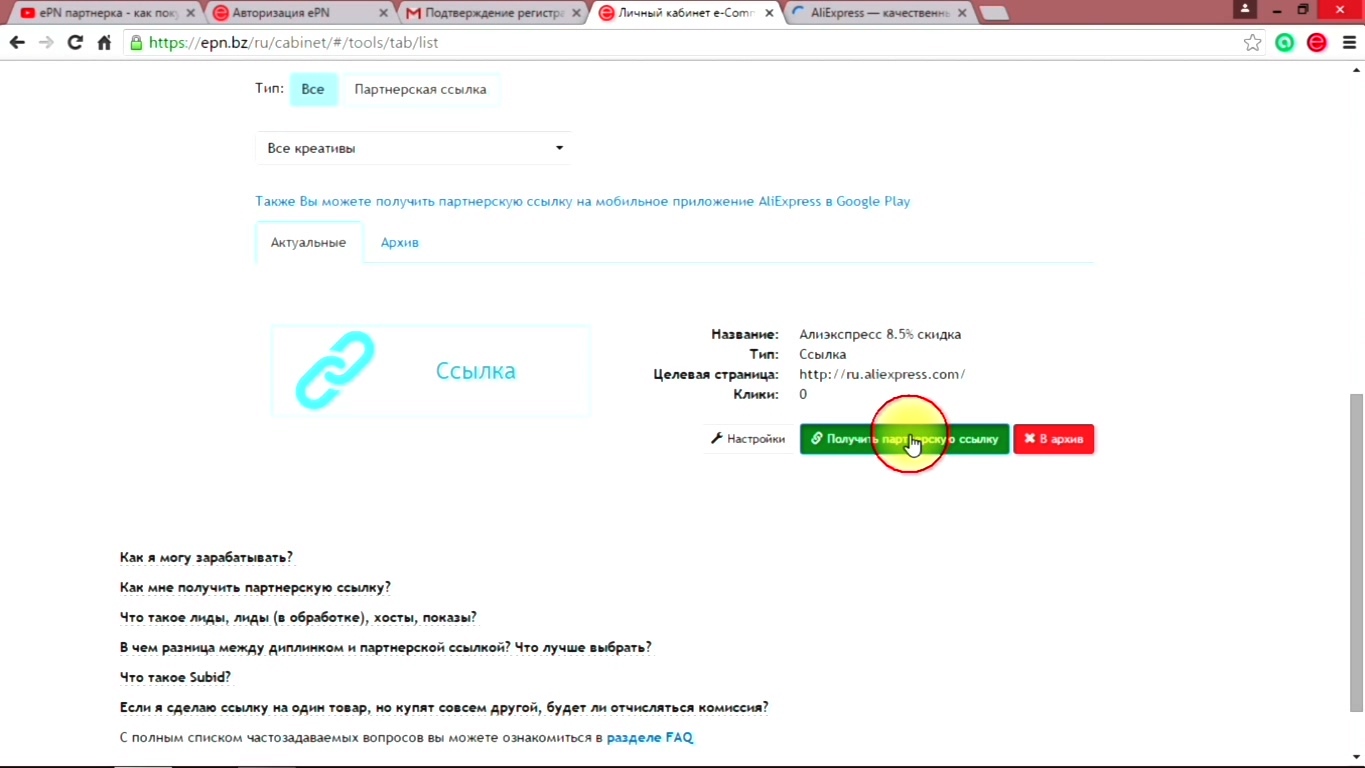This screenshot has width=1365, height=768.
Task: Open the Chrome menu hamburger icon
Action: click(1348, 43)
